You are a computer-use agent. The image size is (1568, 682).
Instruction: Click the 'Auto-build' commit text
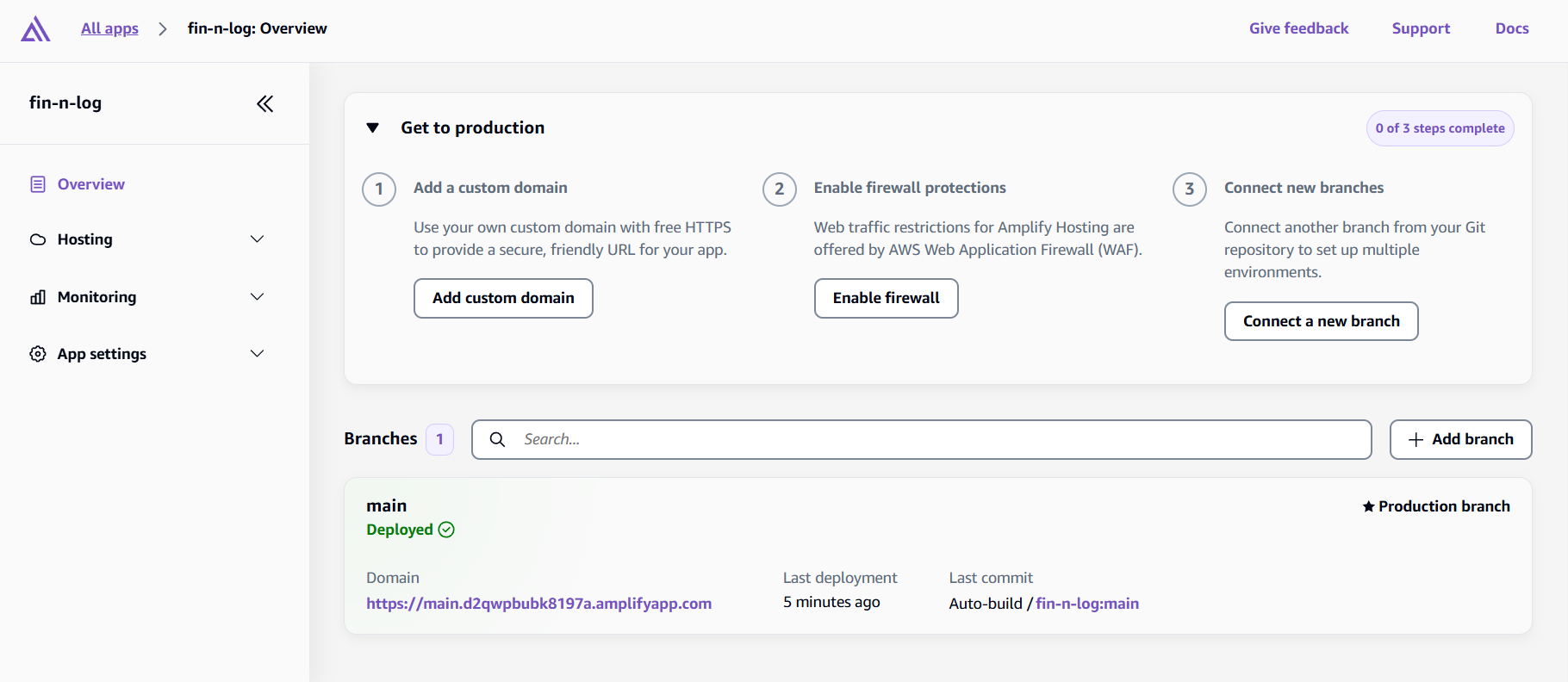[x=986, y=604]
